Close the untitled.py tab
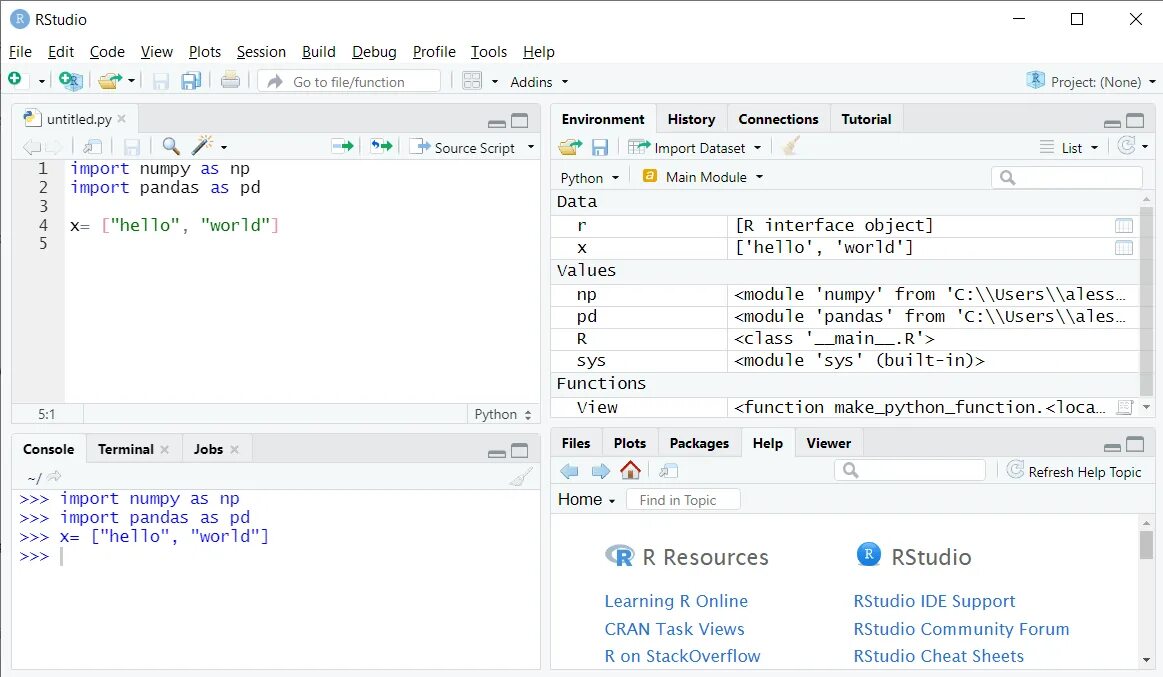Viewport: 1163px width, 677px height. (122, 119)
